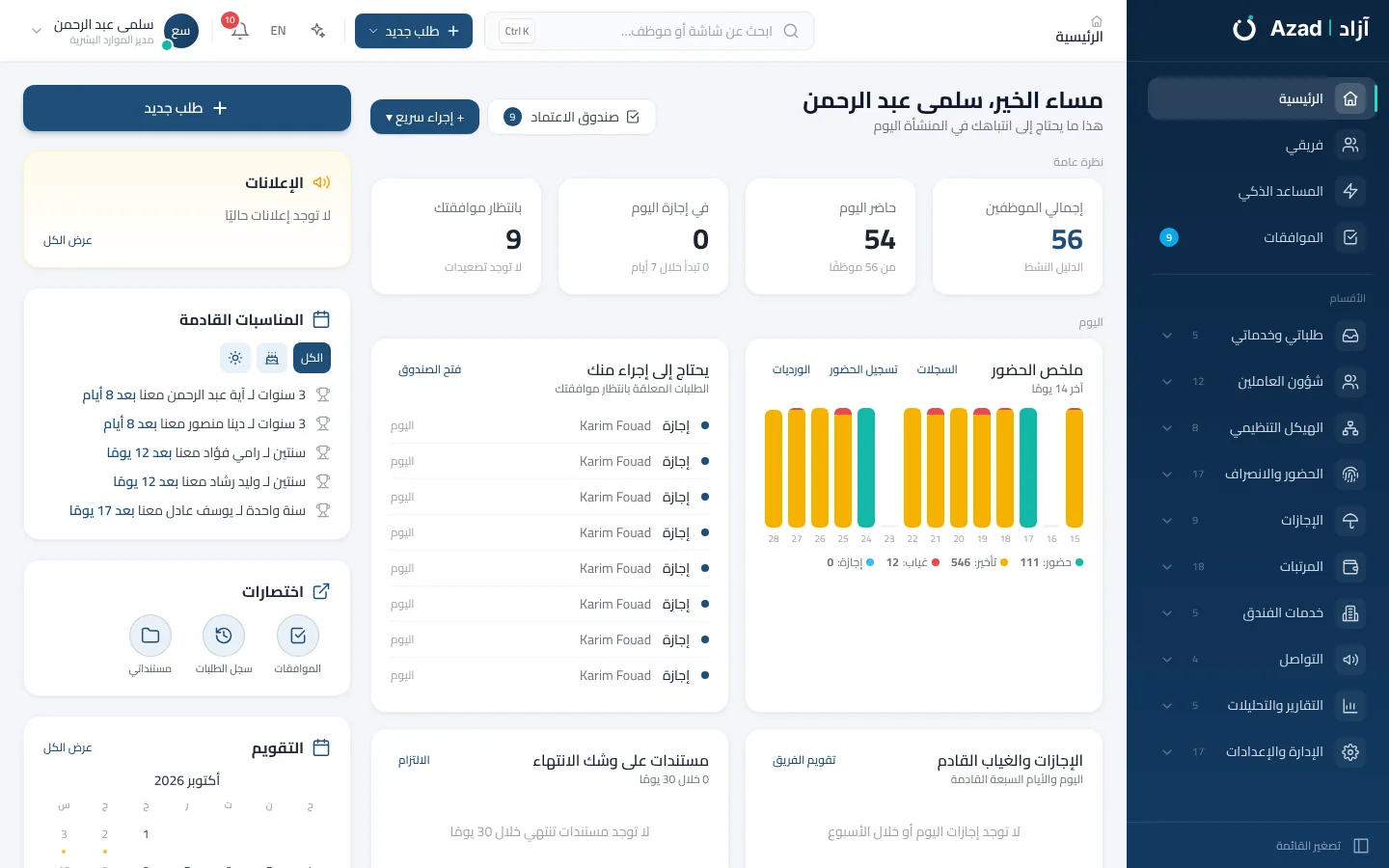Expand the التقارير والتحليلات sidebar section

[x=1262, y=706]
